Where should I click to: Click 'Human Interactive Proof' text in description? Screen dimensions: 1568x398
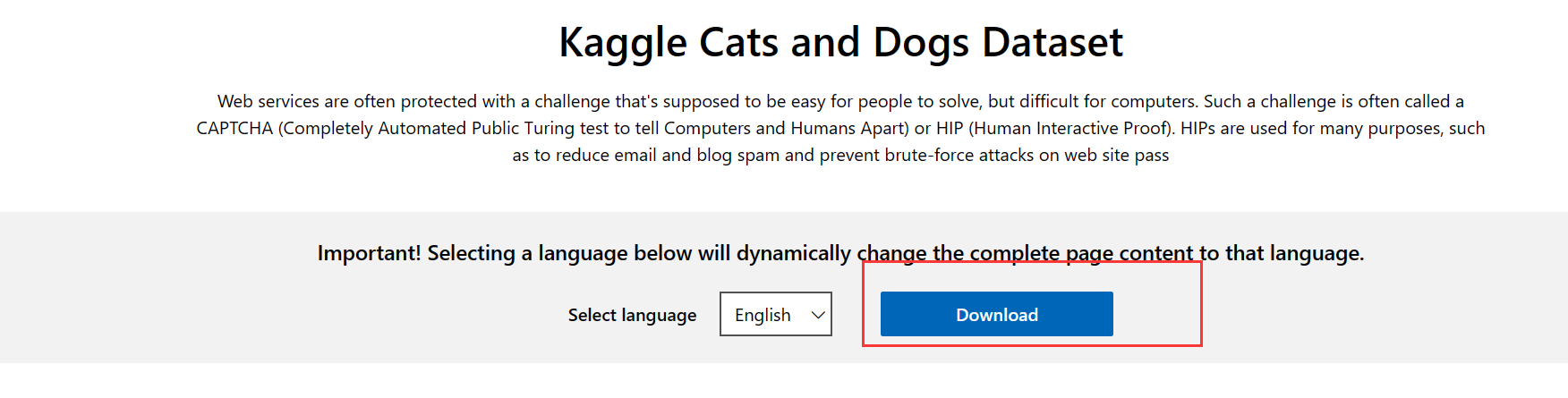click(x=1070, y=129)
